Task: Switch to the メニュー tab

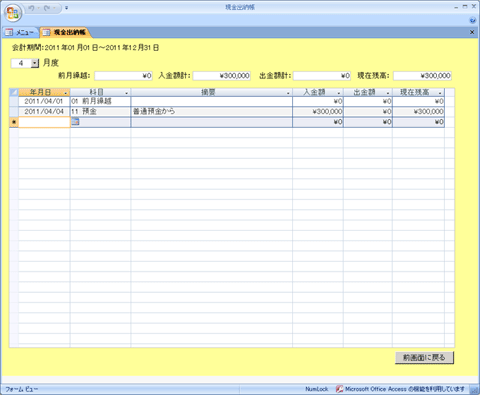Action: 20,32
